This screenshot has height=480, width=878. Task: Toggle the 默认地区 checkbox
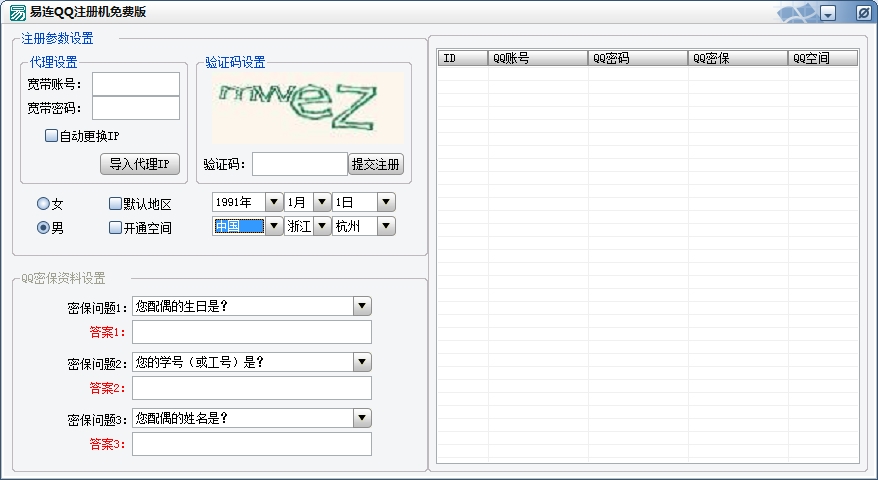pyautogui.click(x=115, y=203)
